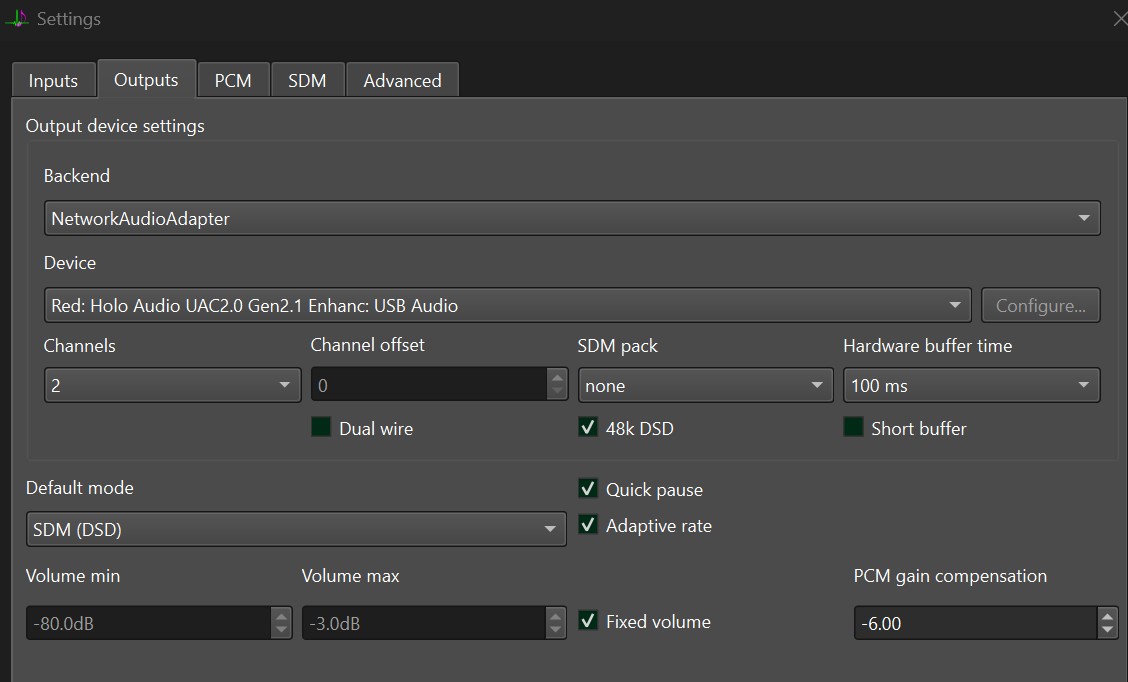
Task: Expand the Backend dropdown
Action: click(572, 218)
